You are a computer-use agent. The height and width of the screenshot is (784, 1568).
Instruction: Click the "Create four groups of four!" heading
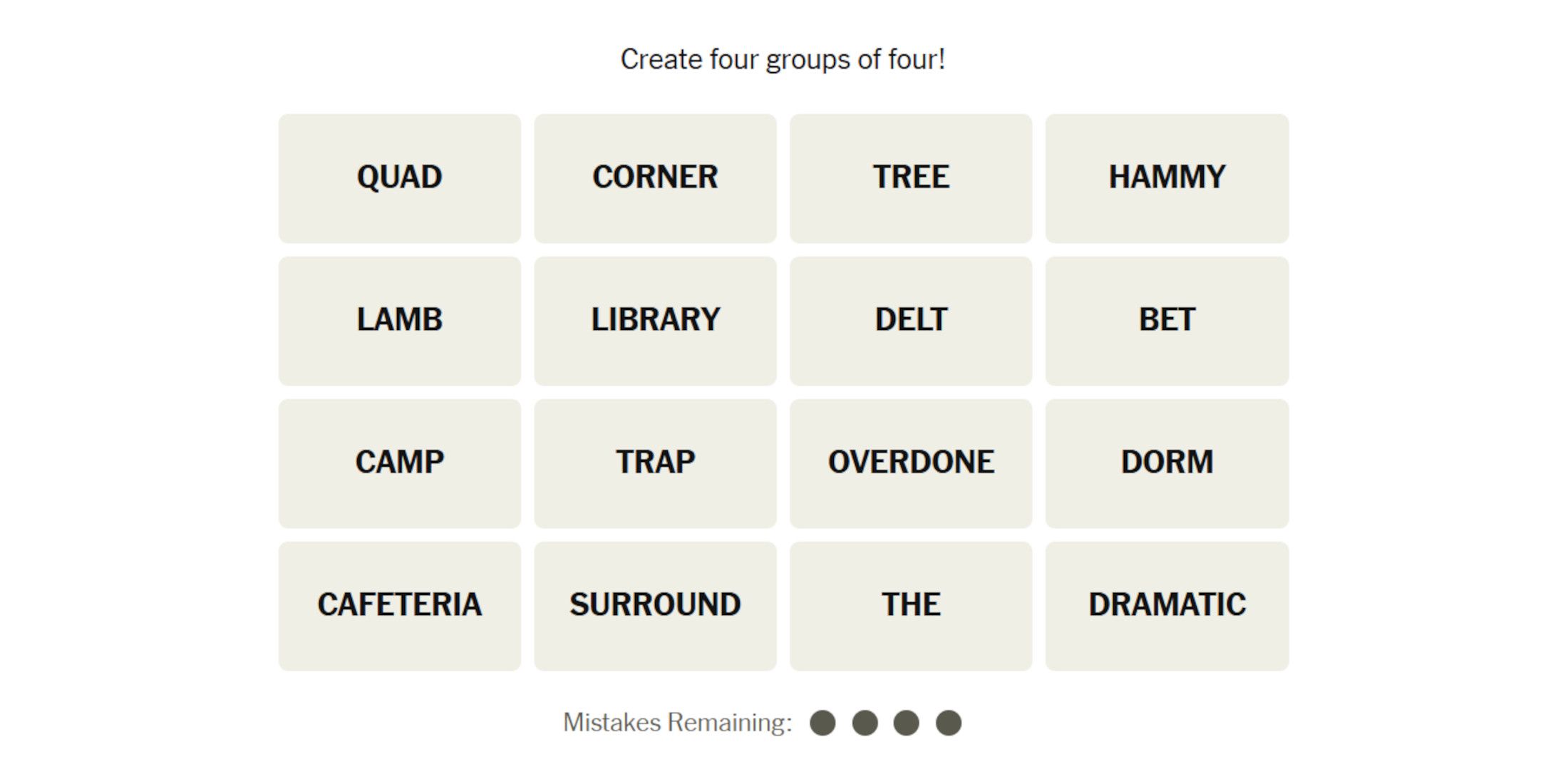[783, 59]
